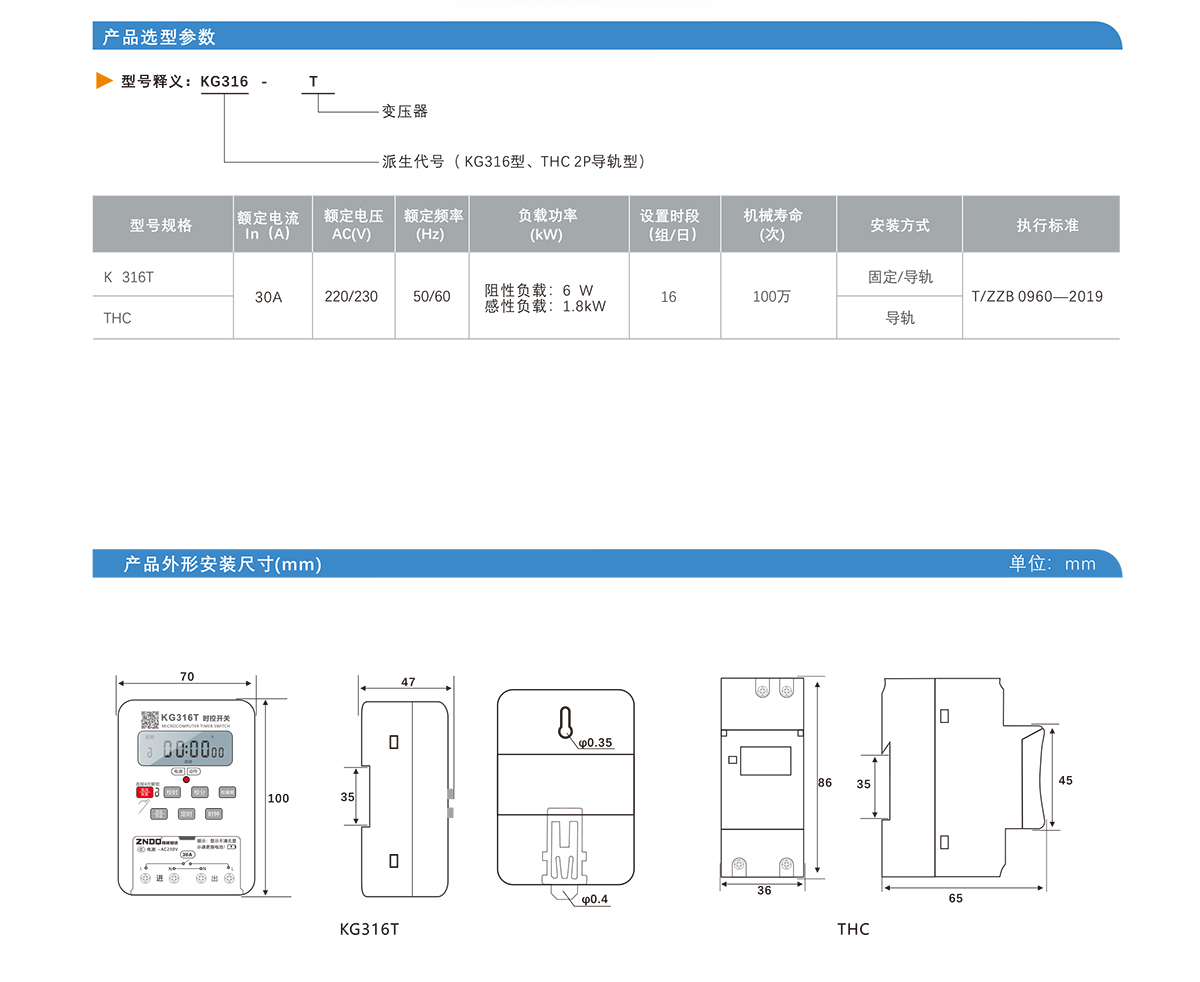Viewport: 1200px width, 982px height.
Task: Select the THC row in the table
Action: pyautogui.click(x=118, y=318)
